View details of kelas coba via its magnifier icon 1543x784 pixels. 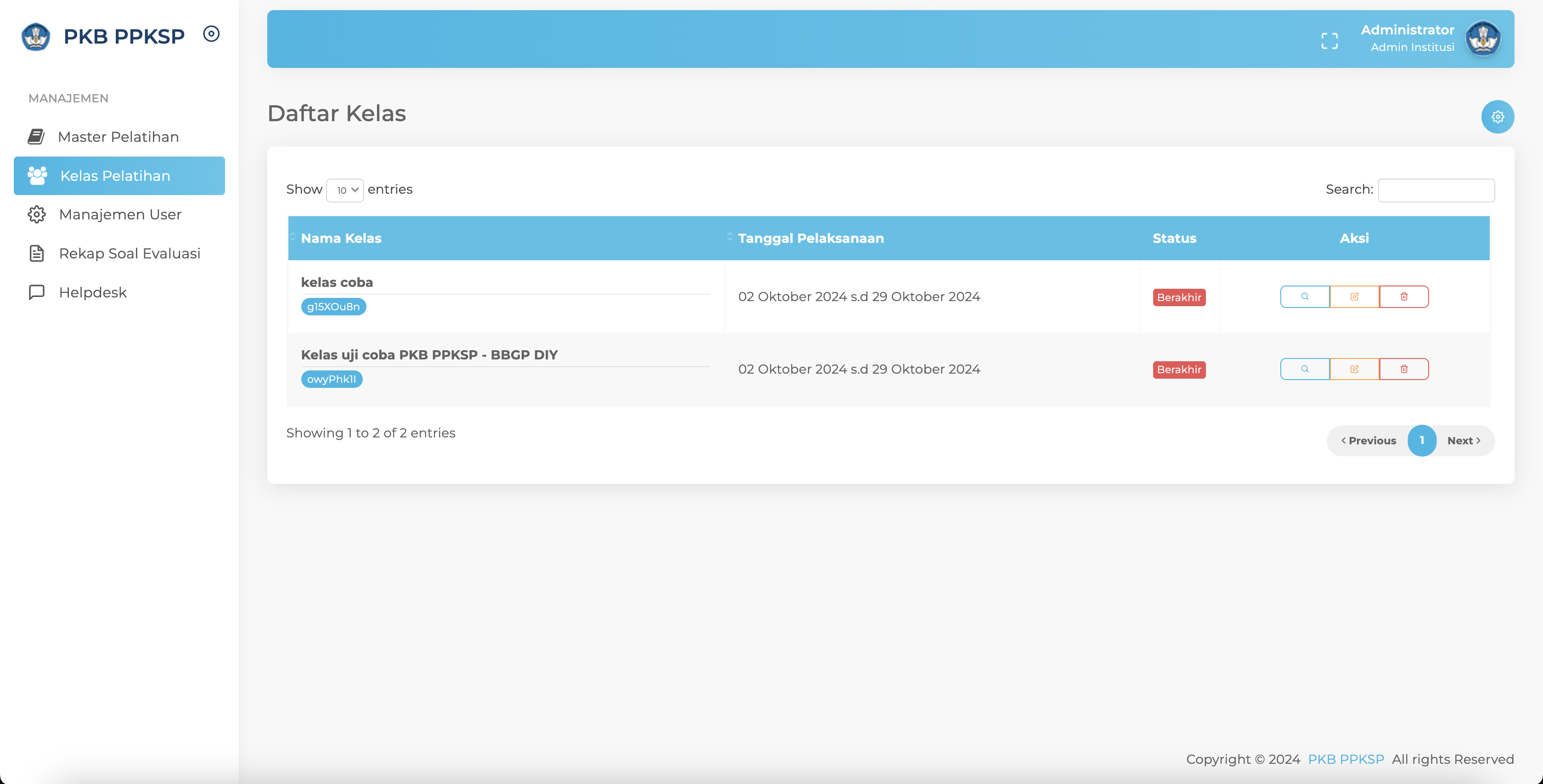[x=1305, y=297]
